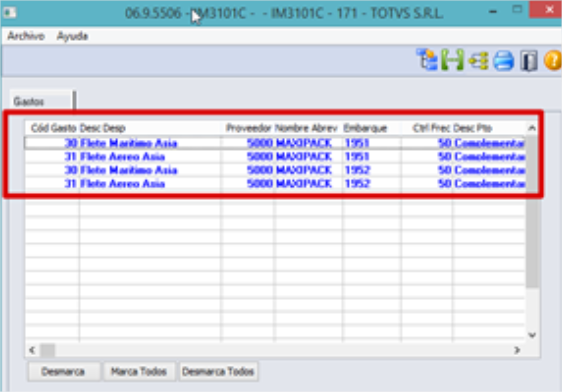Click the Proveedor column header
Viewport: 562px width, 392px height.
point(247,128)
